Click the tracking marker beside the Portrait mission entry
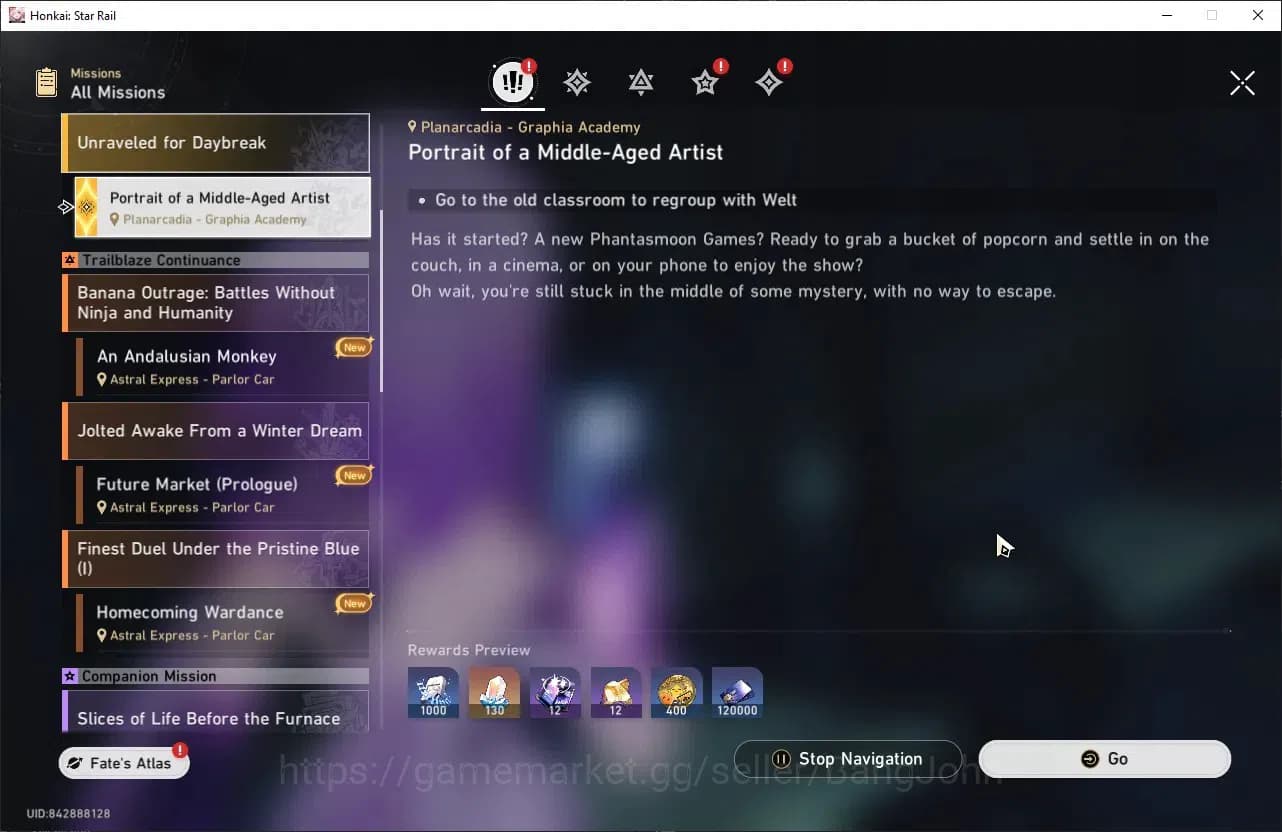Image resolution: width=1282 pixels, height=832 pixels. [66, 207]
